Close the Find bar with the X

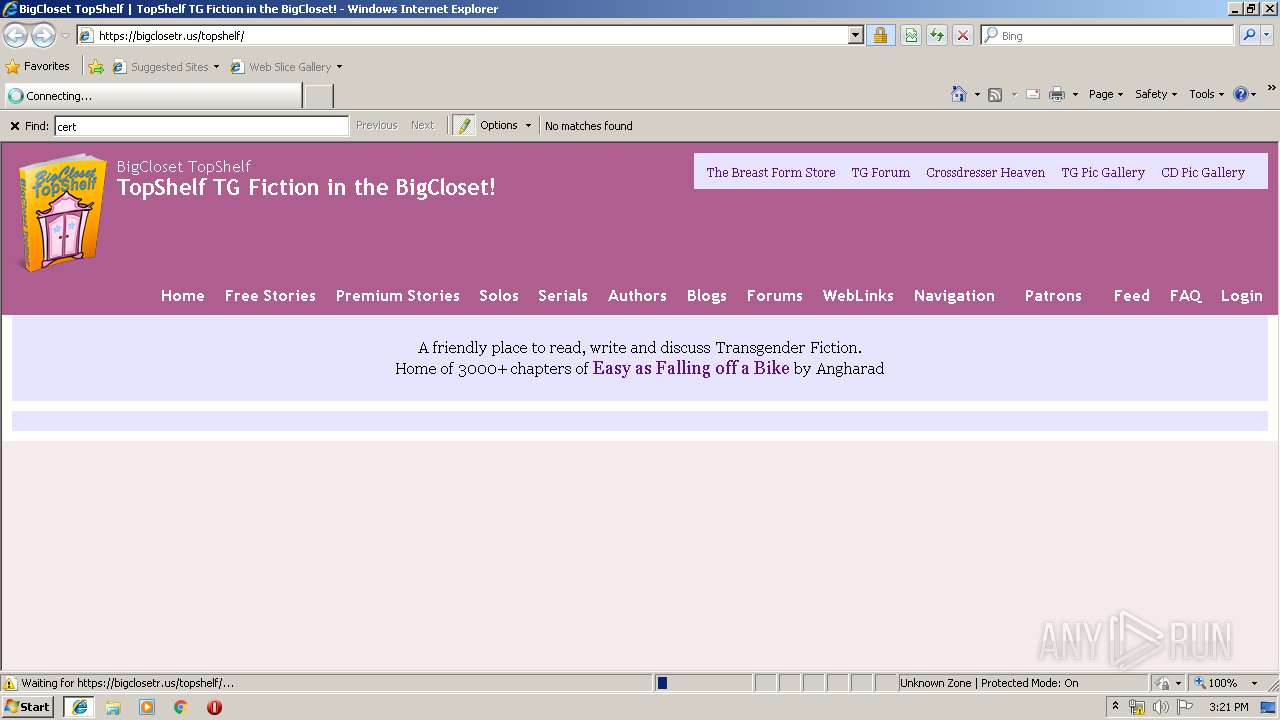15,126
